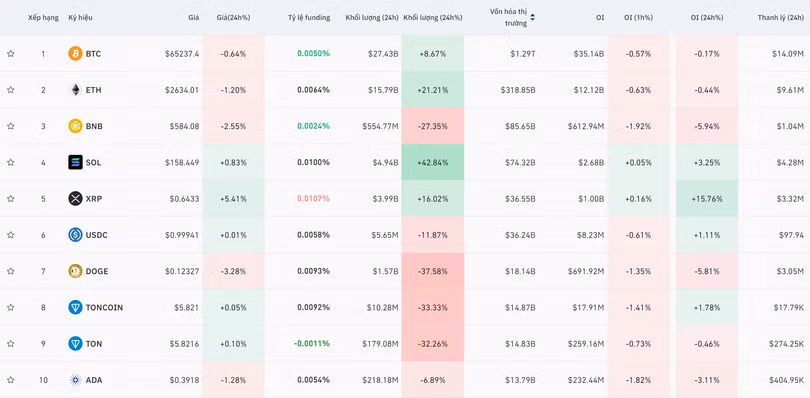This screenshot has height=398, width=810.
Task: Mark DOGE as favorite
Action: pos(10,271)
